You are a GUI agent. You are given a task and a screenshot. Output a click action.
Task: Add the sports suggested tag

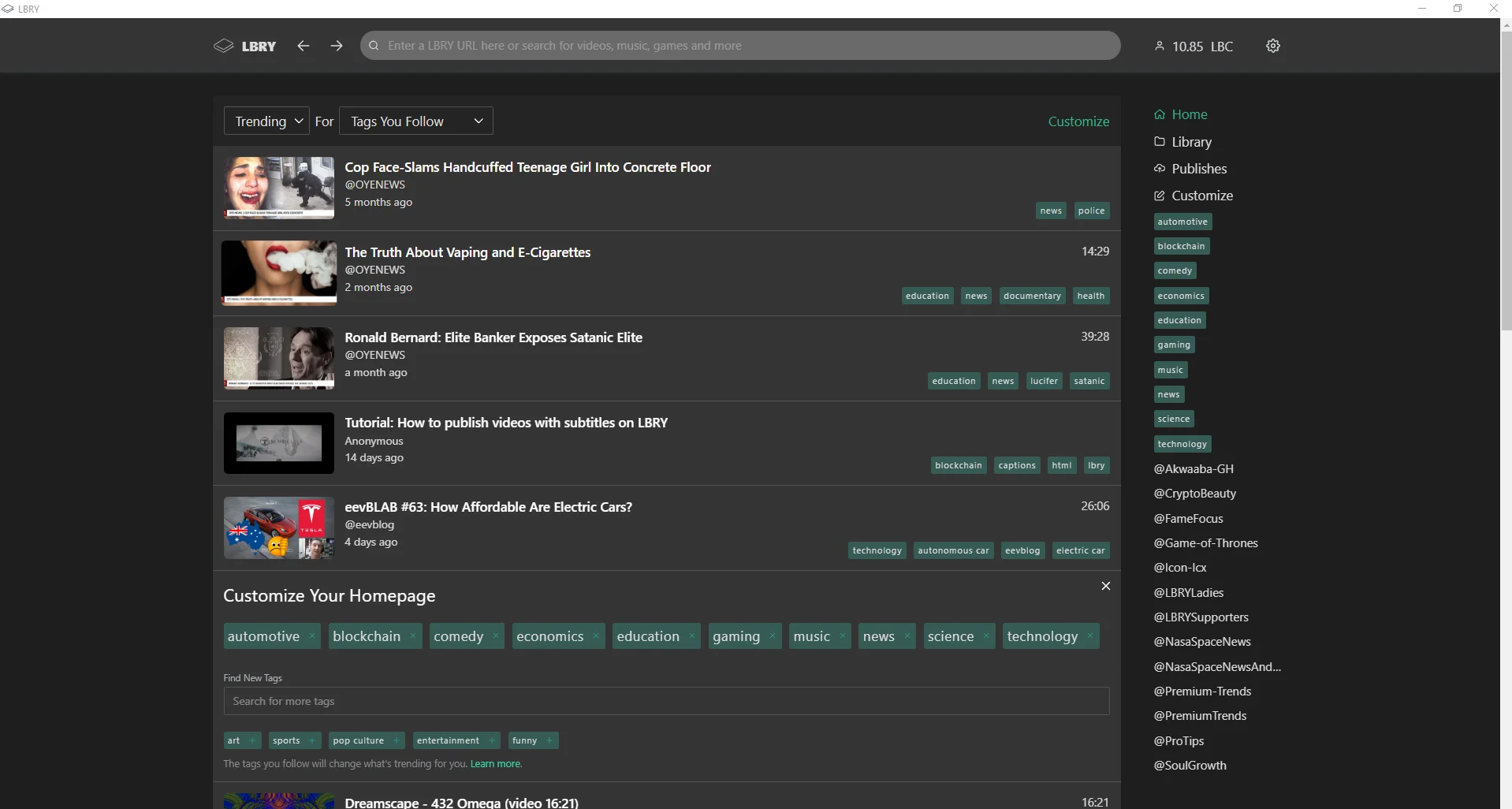[295, 740]
